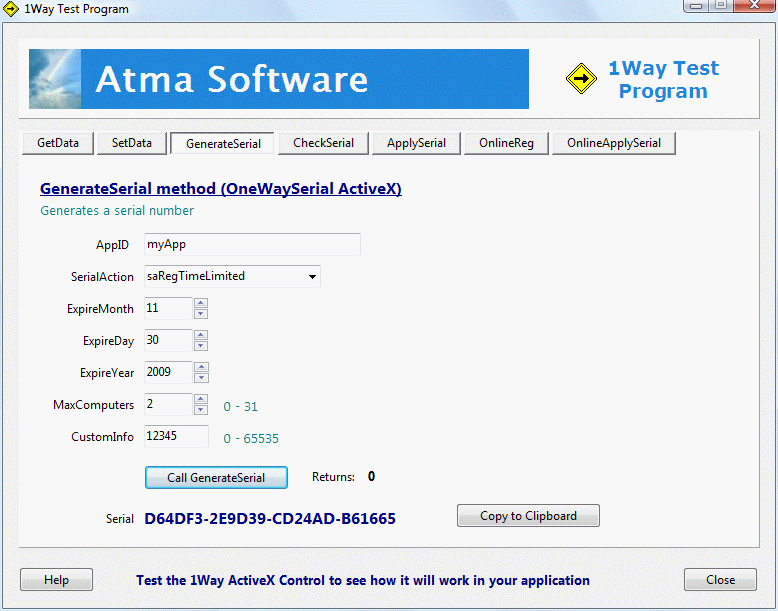
Task: Click the '0 - 31' range hint
Action: 240,407
